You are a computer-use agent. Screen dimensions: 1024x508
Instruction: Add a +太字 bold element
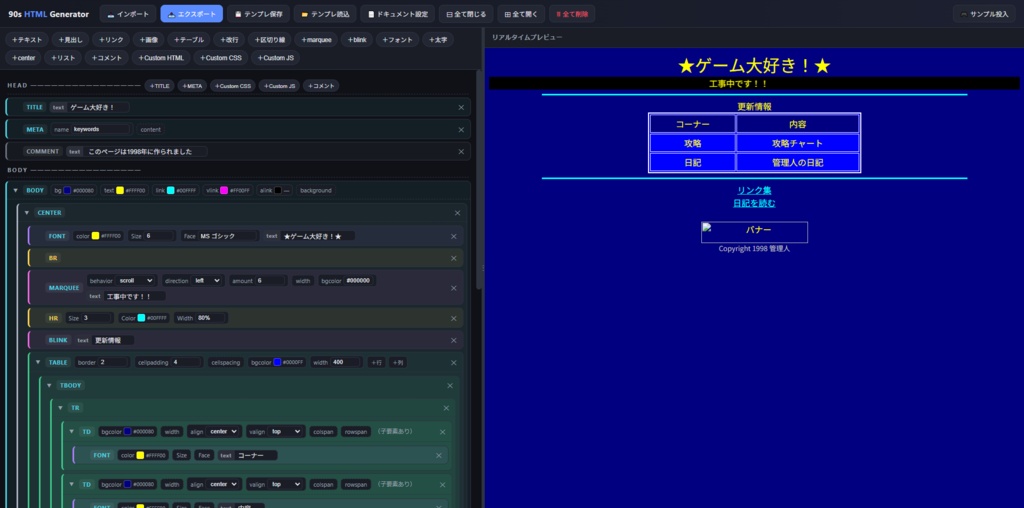tap(438, 40)
